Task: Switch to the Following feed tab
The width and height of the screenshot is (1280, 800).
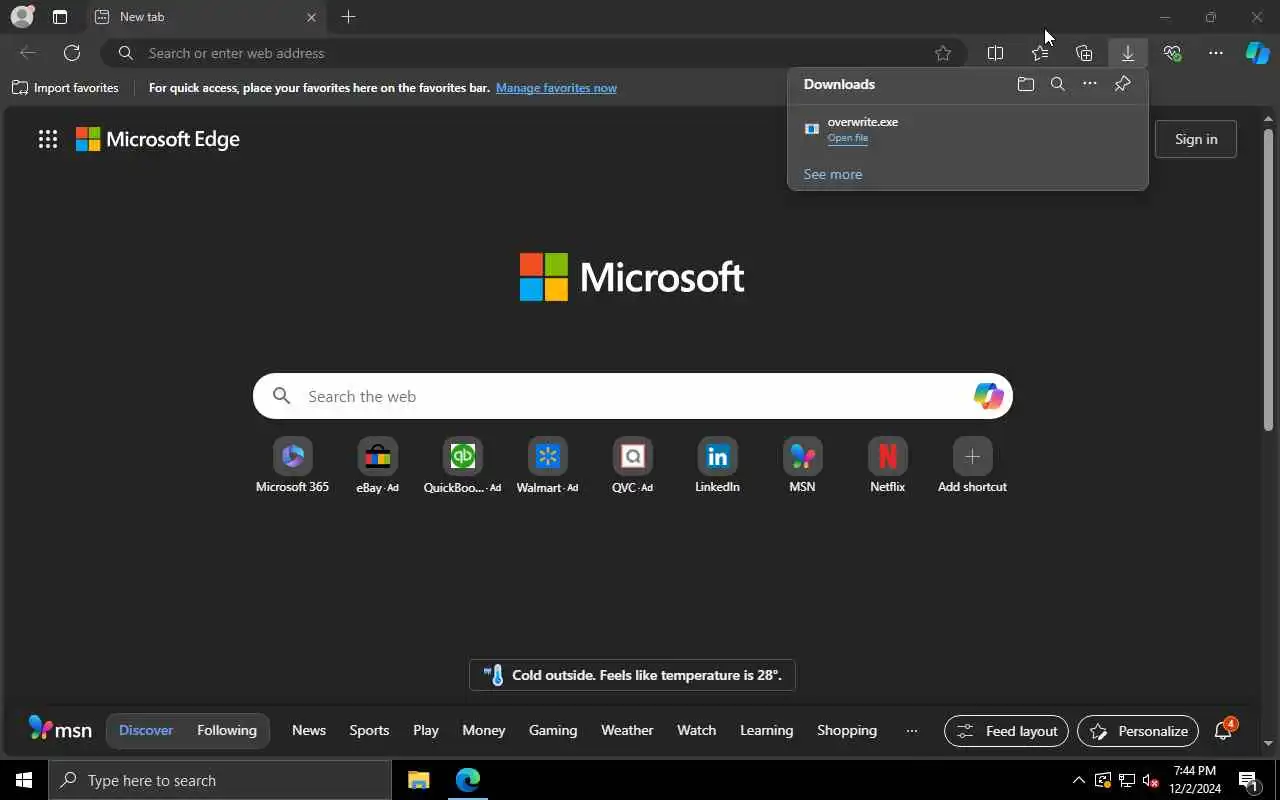Action: 227,730
